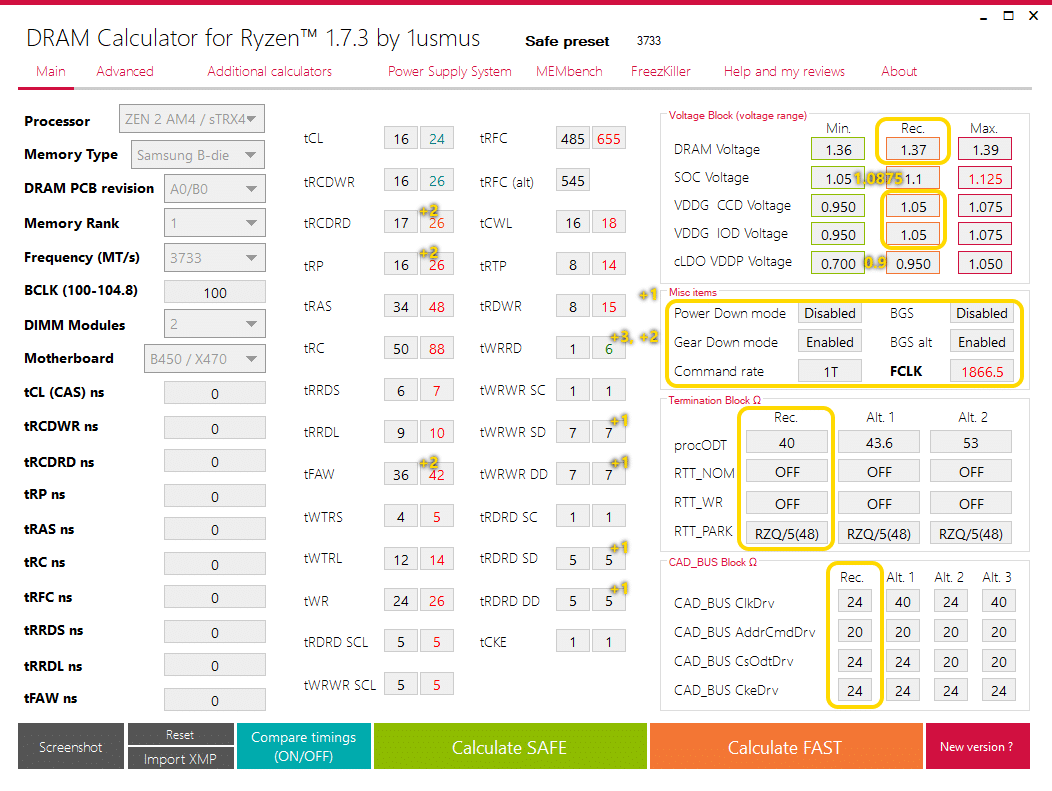
Task: Click the Import XMP button
Action: 180,758
